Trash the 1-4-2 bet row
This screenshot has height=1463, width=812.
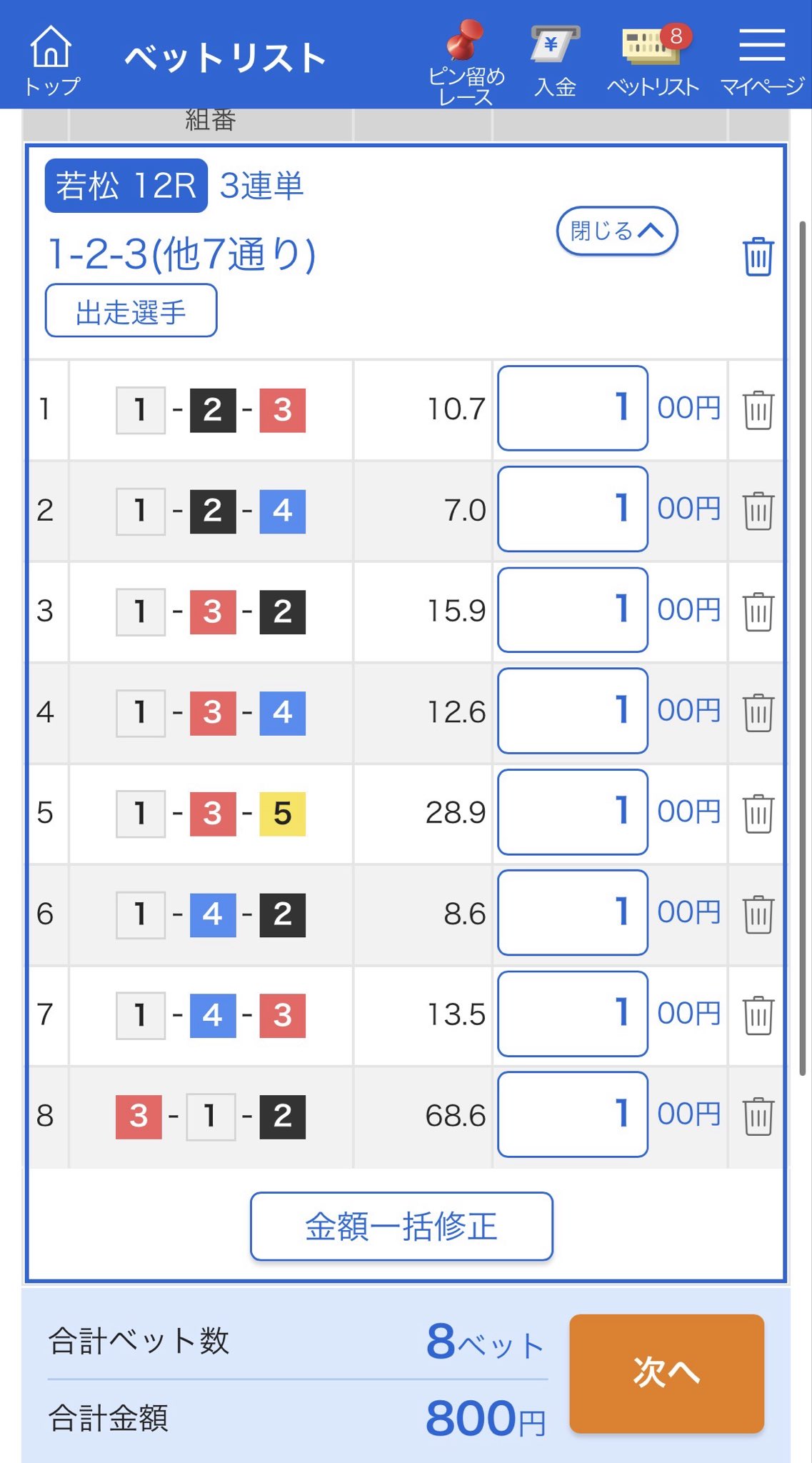click(x=758, y=914)
